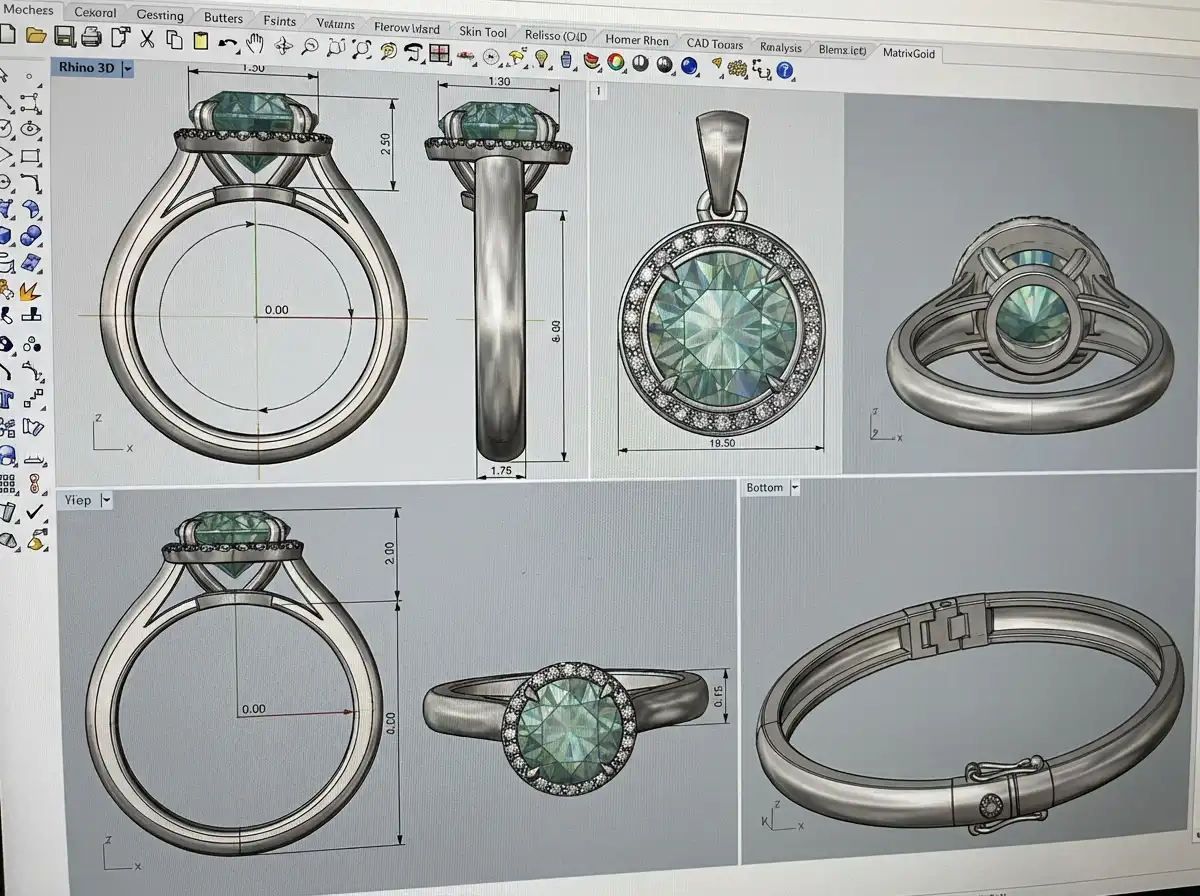Click the Ranalysis tab label
This screenshot has height=896, width=1200.
pyautogui.click(x=780, y=46)
